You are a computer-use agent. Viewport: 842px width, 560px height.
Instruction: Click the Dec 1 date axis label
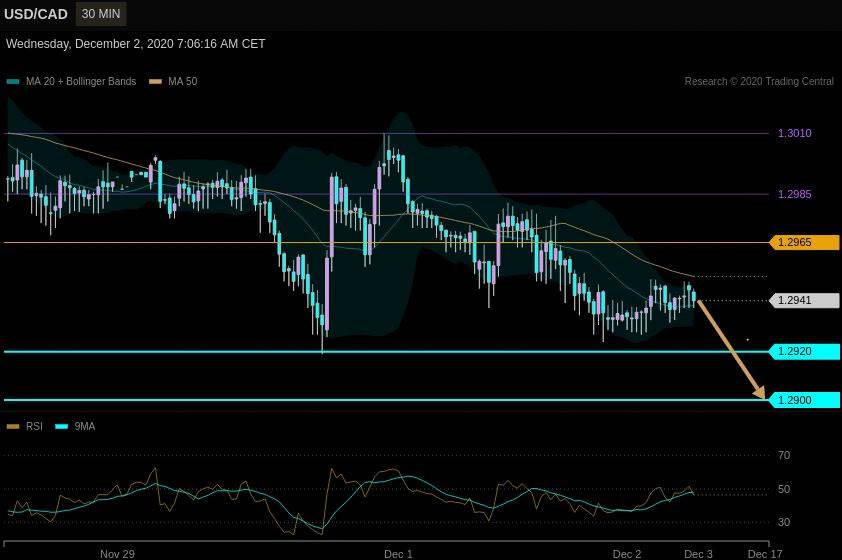click(x=398, y=554)
